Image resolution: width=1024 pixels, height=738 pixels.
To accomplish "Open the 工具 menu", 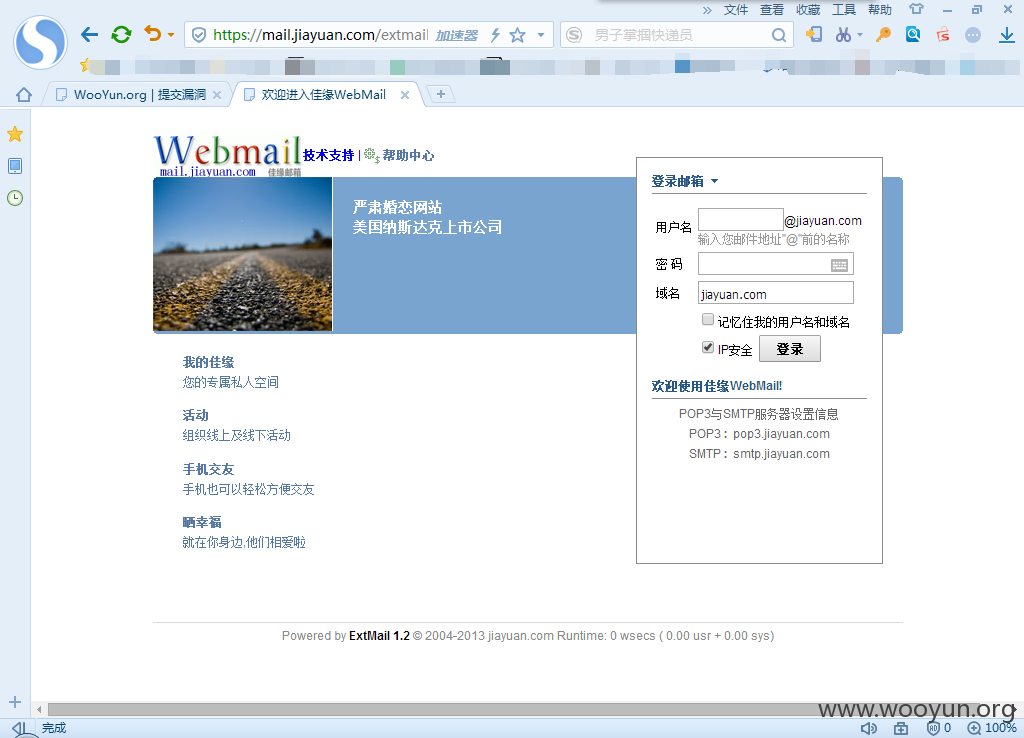I will [844, 10].
